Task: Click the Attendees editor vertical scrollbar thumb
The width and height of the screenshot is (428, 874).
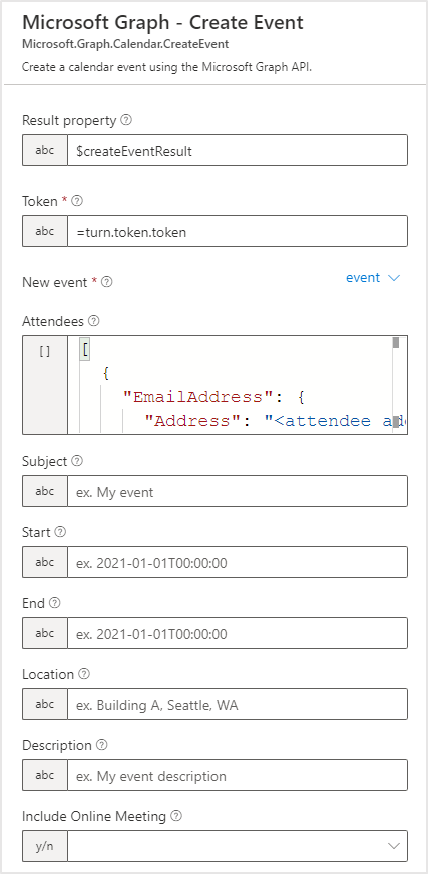Action: (396, 342)
